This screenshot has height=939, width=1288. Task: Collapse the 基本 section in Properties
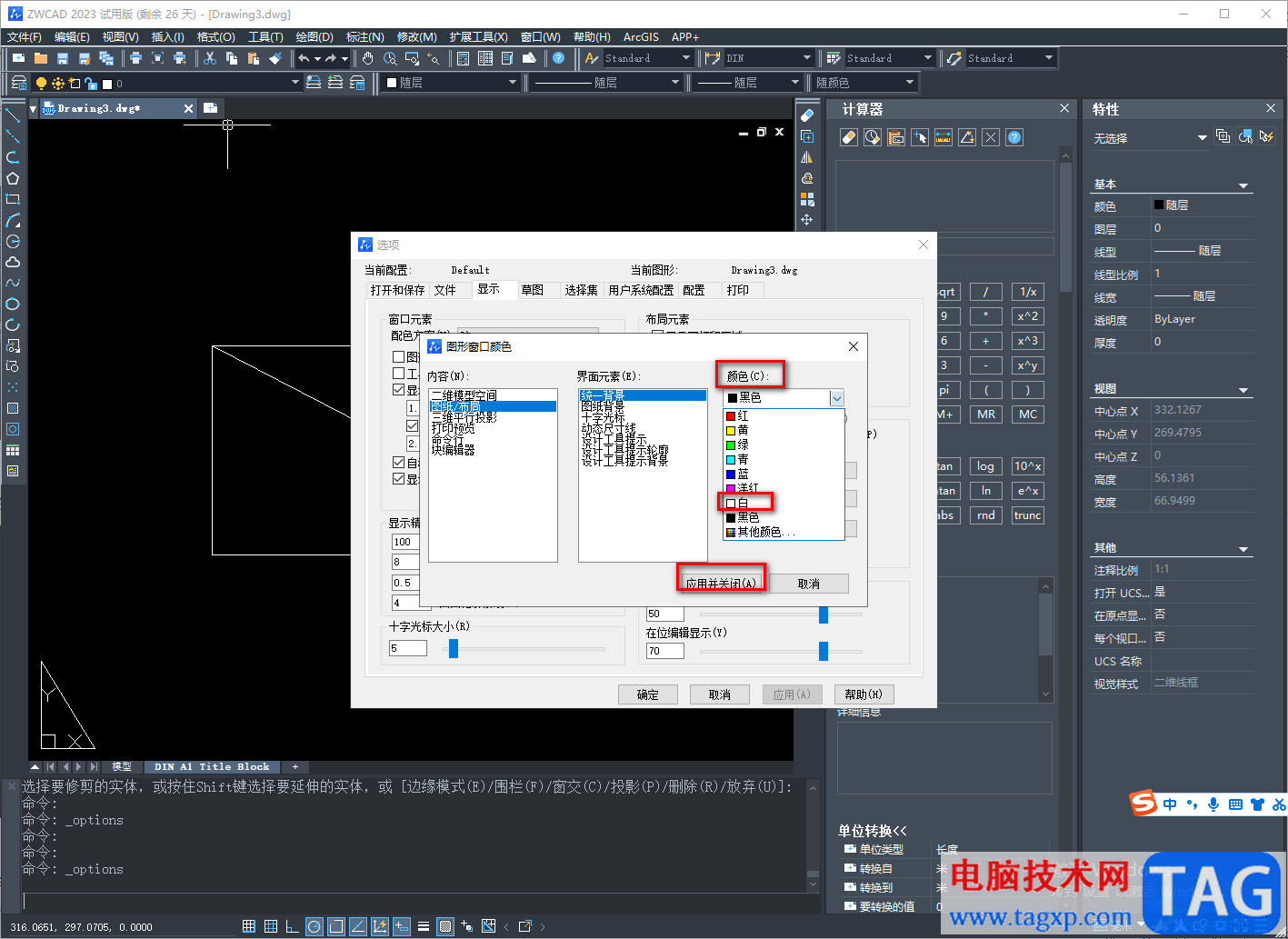(x=1243, y=185)
